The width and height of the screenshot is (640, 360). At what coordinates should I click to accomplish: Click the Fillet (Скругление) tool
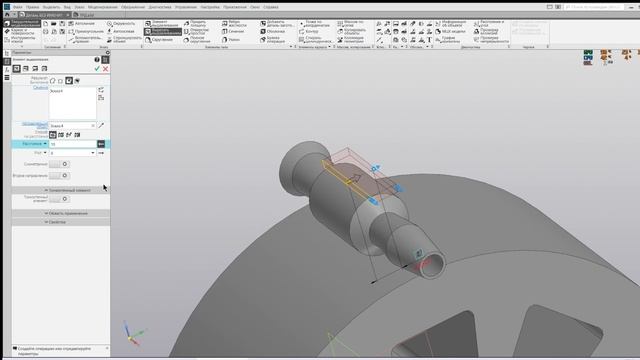click(x=159, y=40)
